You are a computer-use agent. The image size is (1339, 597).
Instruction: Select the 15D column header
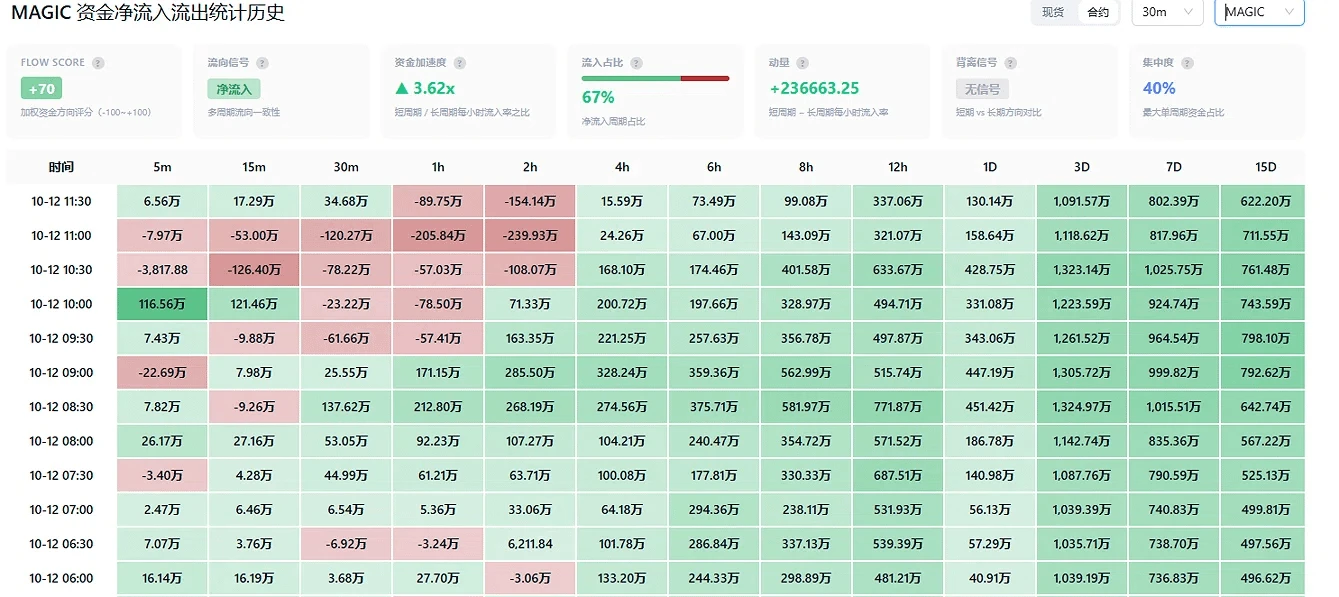(1266, 167)
